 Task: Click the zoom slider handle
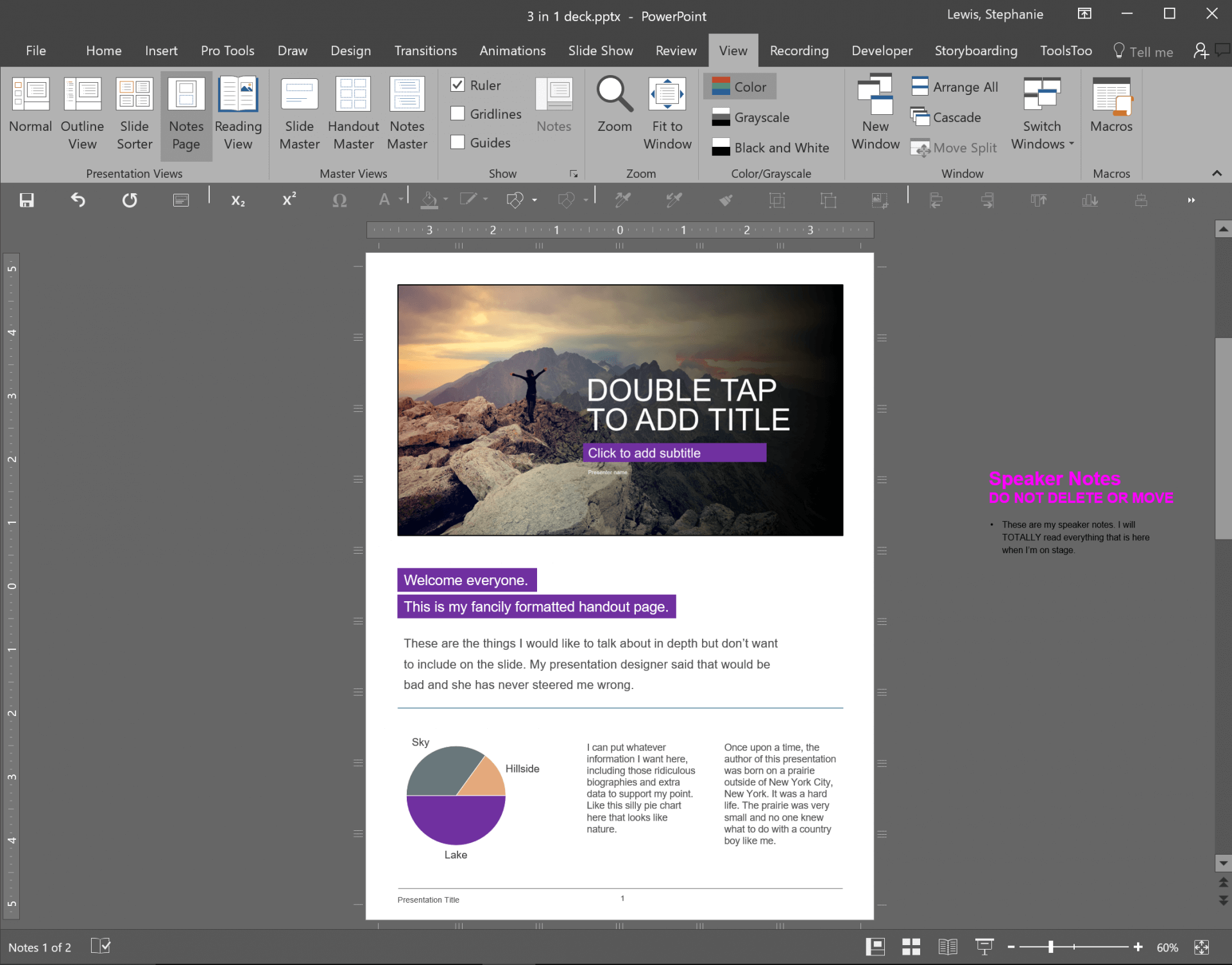coord(1050,946)
